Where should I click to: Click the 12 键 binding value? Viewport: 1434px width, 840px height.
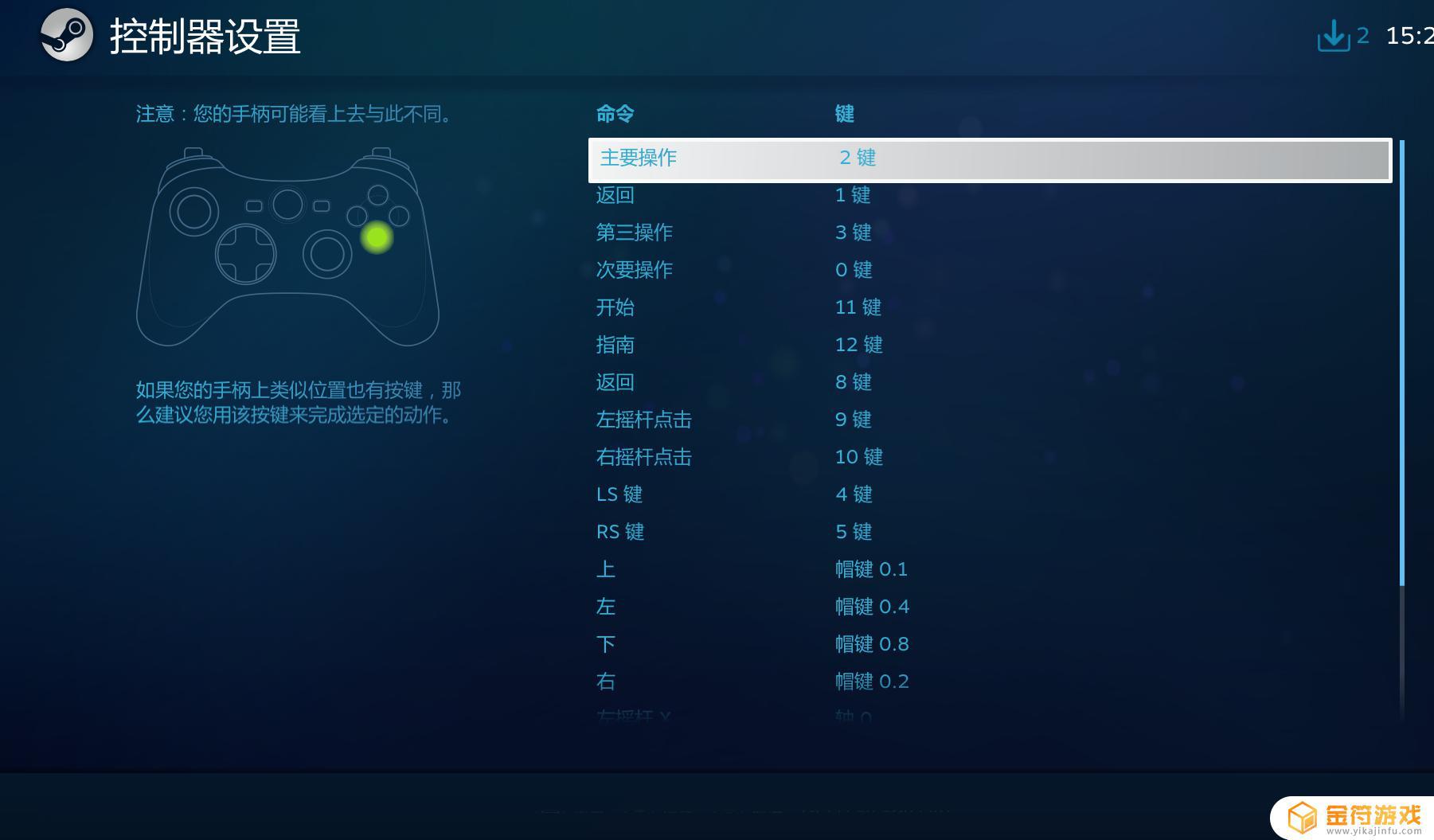coord(859,345)
